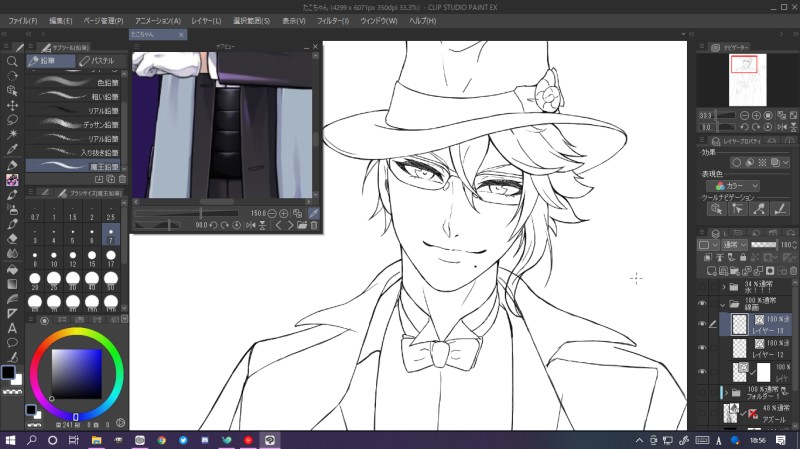The image size is (800, 449).
Task: Select the Text tool (A)
Action: click(12, 328)
